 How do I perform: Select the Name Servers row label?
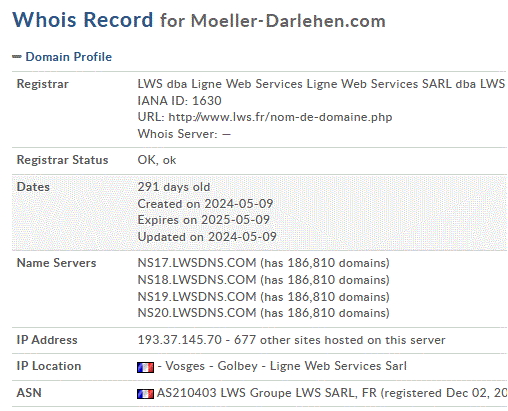[x=56, y=263]
